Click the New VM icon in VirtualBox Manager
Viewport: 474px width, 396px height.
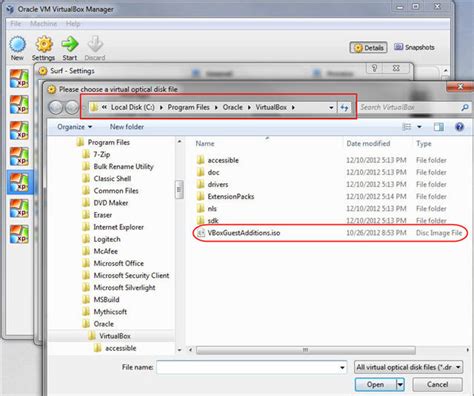click(17, 44)
